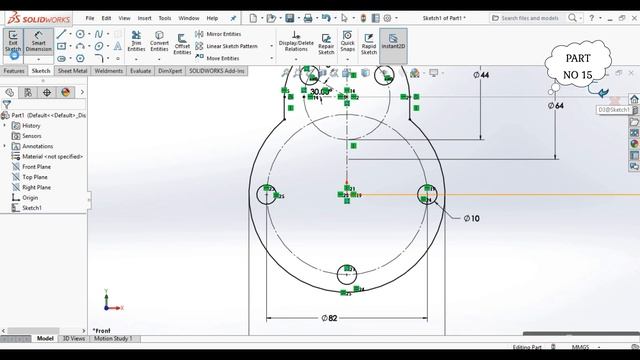This screenshot has width=640, height=360.
Task: Open the SOLIDWORKS Resources home icon
Action: (x=634, y=99)
